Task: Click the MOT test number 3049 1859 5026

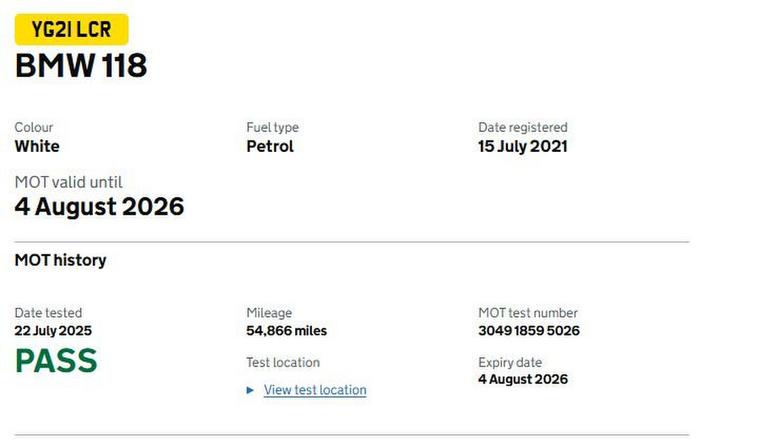Action: (x=528, y=331)
